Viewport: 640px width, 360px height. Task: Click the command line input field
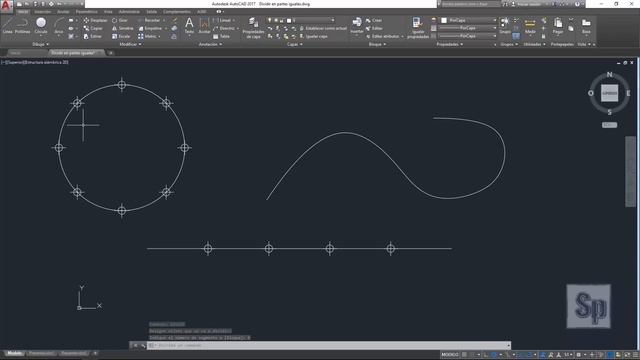329,345
